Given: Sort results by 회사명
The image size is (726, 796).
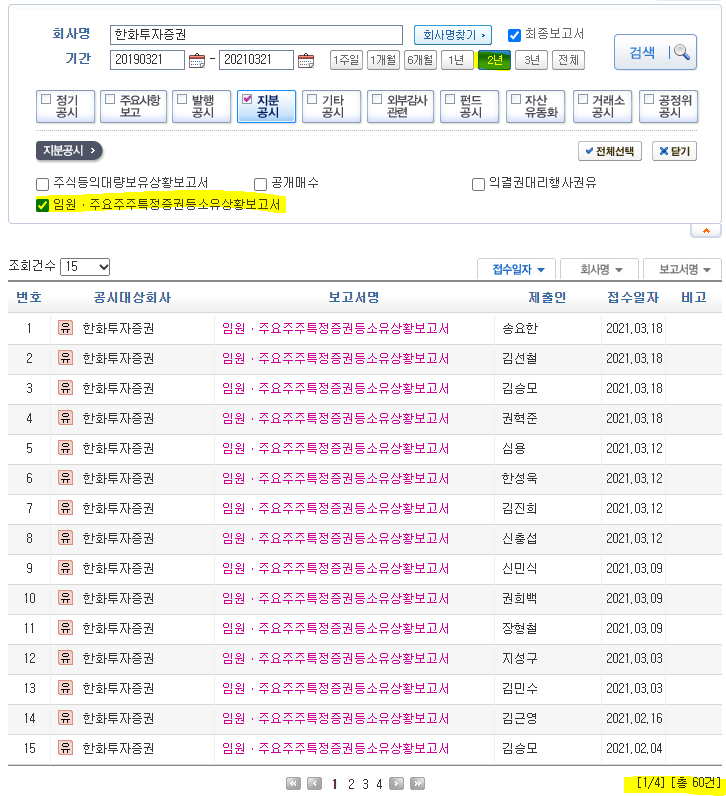Looking at the screenshot, I should click(601, 269).
